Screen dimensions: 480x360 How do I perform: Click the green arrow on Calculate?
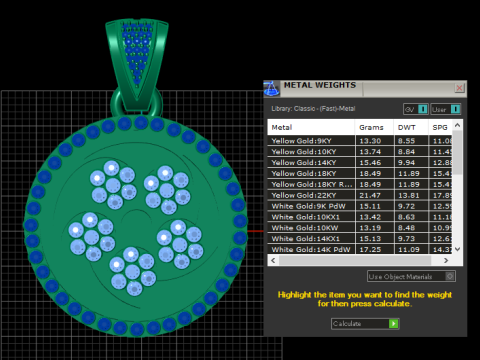(394, 324)
